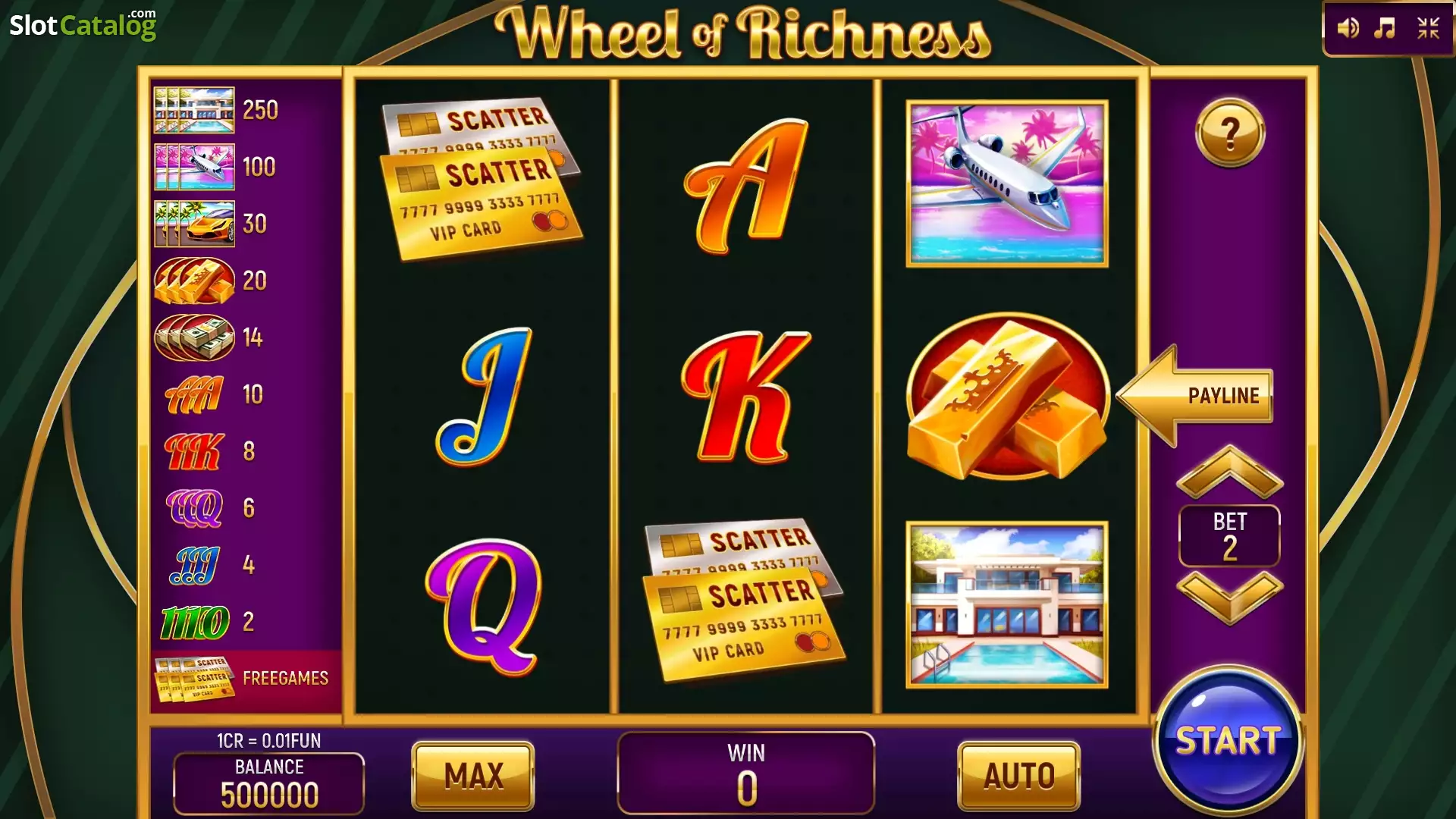Select the private jet 100 paytable entry
Screen dimensions: 1456x819
[217, 167]
